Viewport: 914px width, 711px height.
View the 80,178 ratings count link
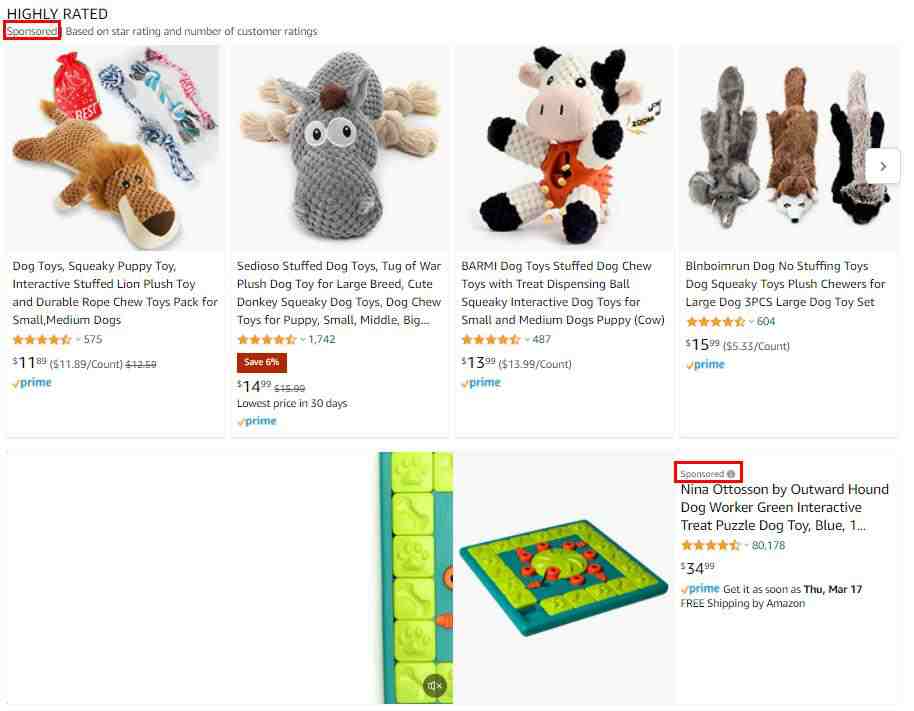tap(768, 545)
